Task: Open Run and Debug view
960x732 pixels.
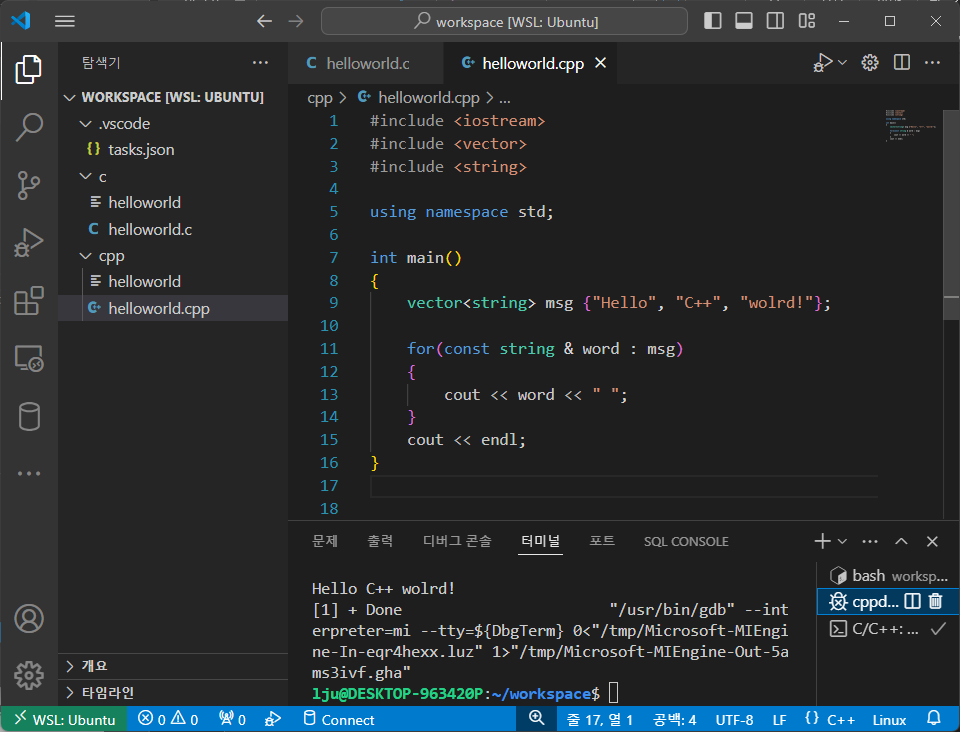Action: click(28, 242)
